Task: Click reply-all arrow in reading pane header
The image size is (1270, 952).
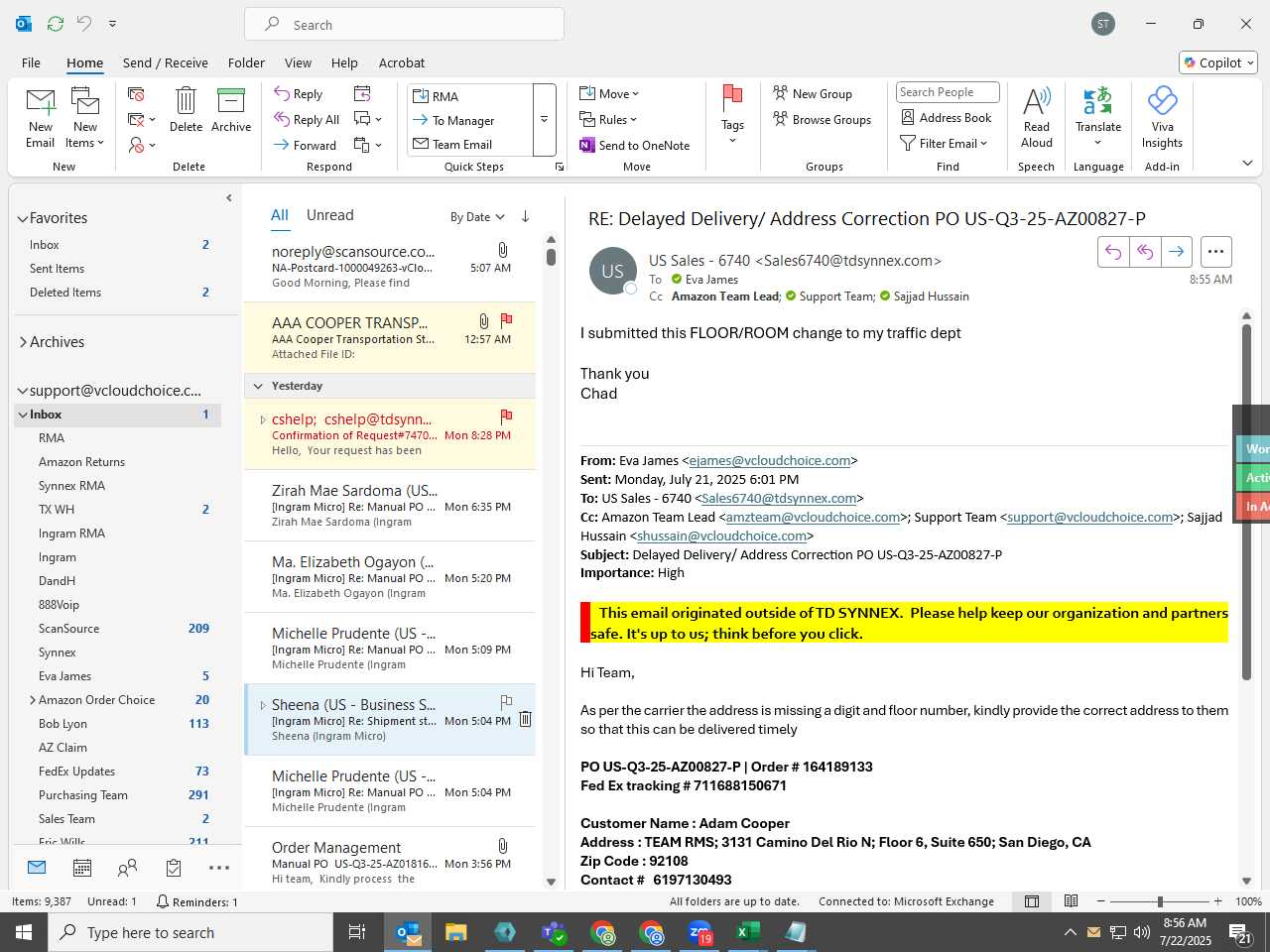Action: click(x=1145, y=252)
